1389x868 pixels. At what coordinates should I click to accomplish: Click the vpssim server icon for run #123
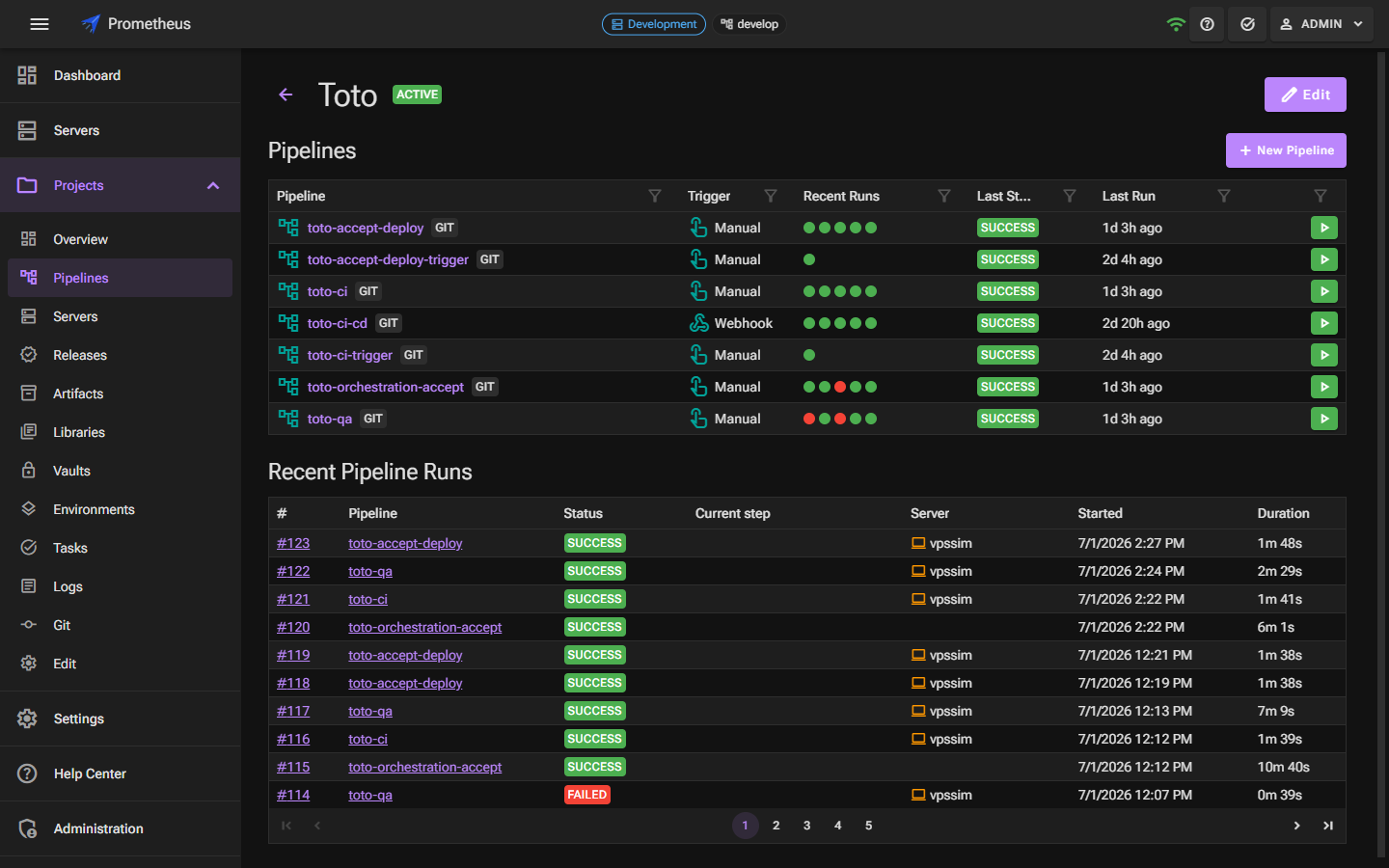coord(918,543)
